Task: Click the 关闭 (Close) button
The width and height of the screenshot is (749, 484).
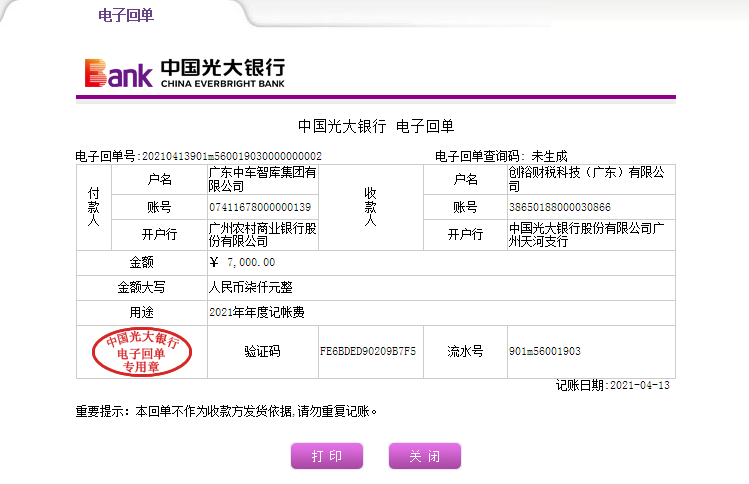Action: click(425, 456)
